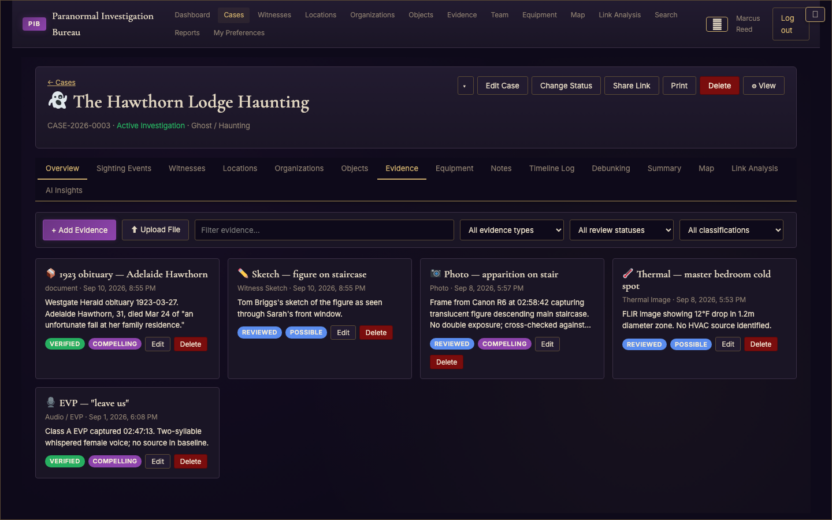832x520 pixels.
Task: Click the REVIEWED badge on the Thermal card
Action: click(x=644, y=344)
